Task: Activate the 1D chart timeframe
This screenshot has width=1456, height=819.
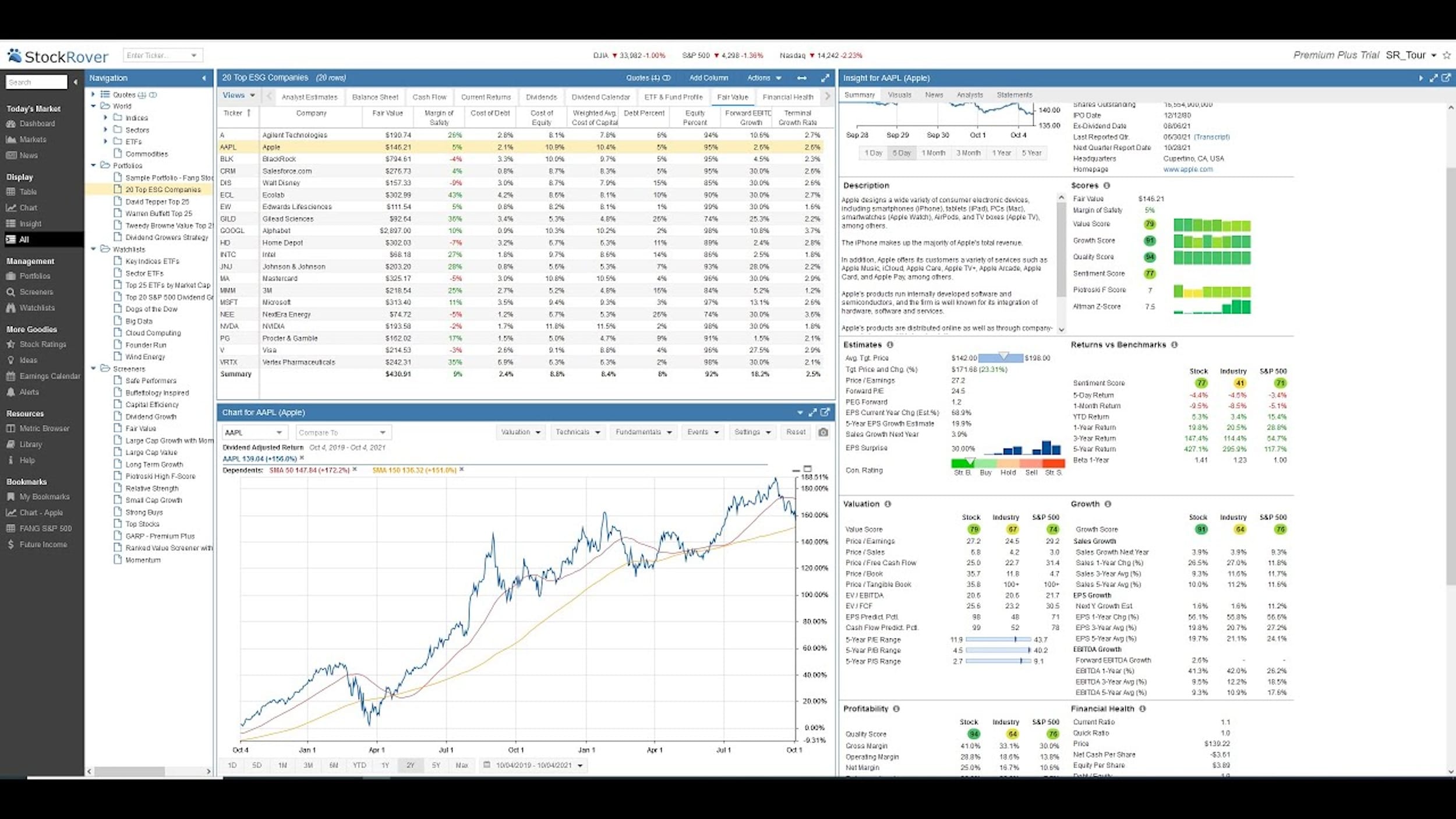Action: click(x=231, y=765)
